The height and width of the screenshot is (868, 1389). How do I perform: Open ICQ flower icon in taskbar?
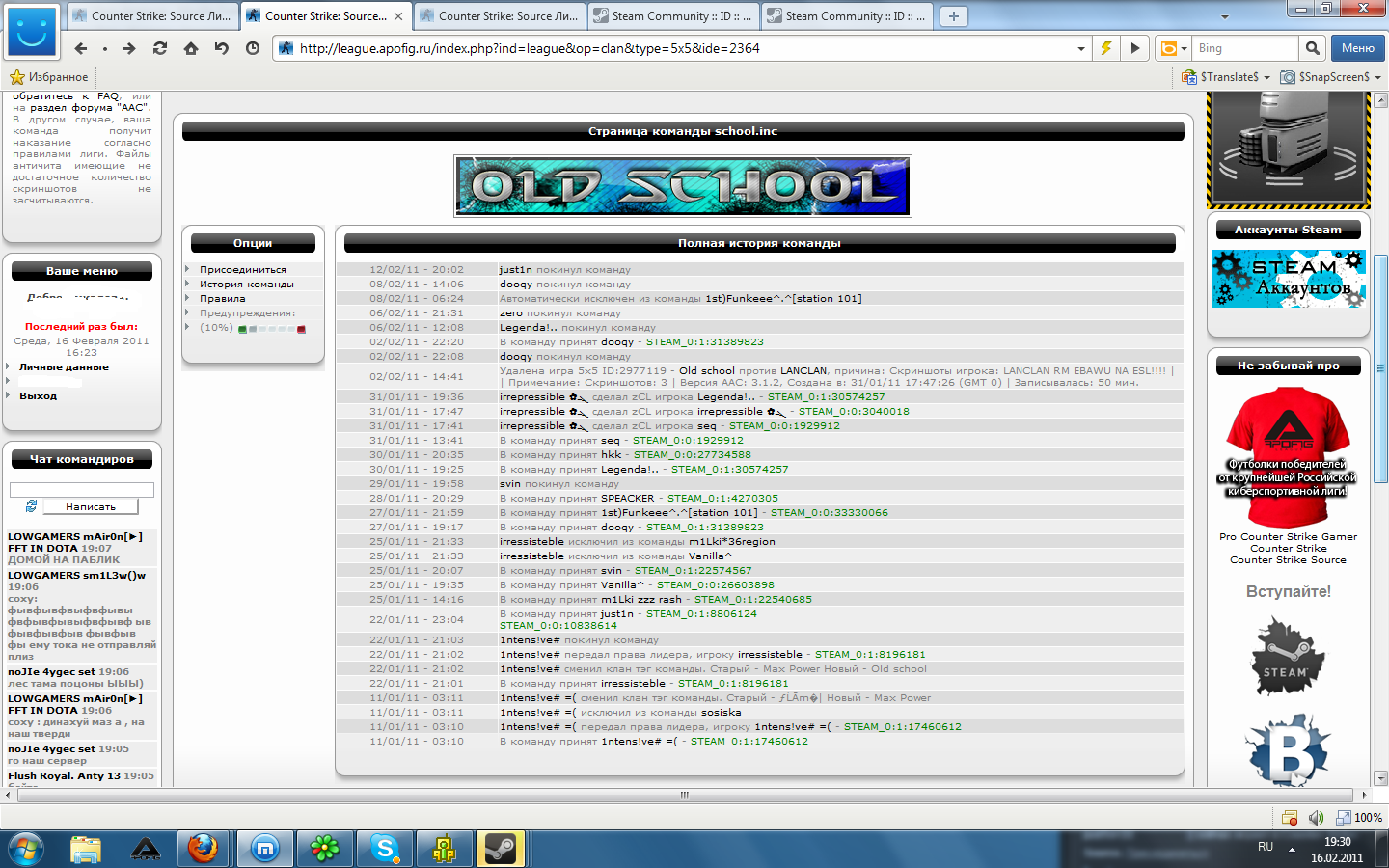(x=325, y=849)
